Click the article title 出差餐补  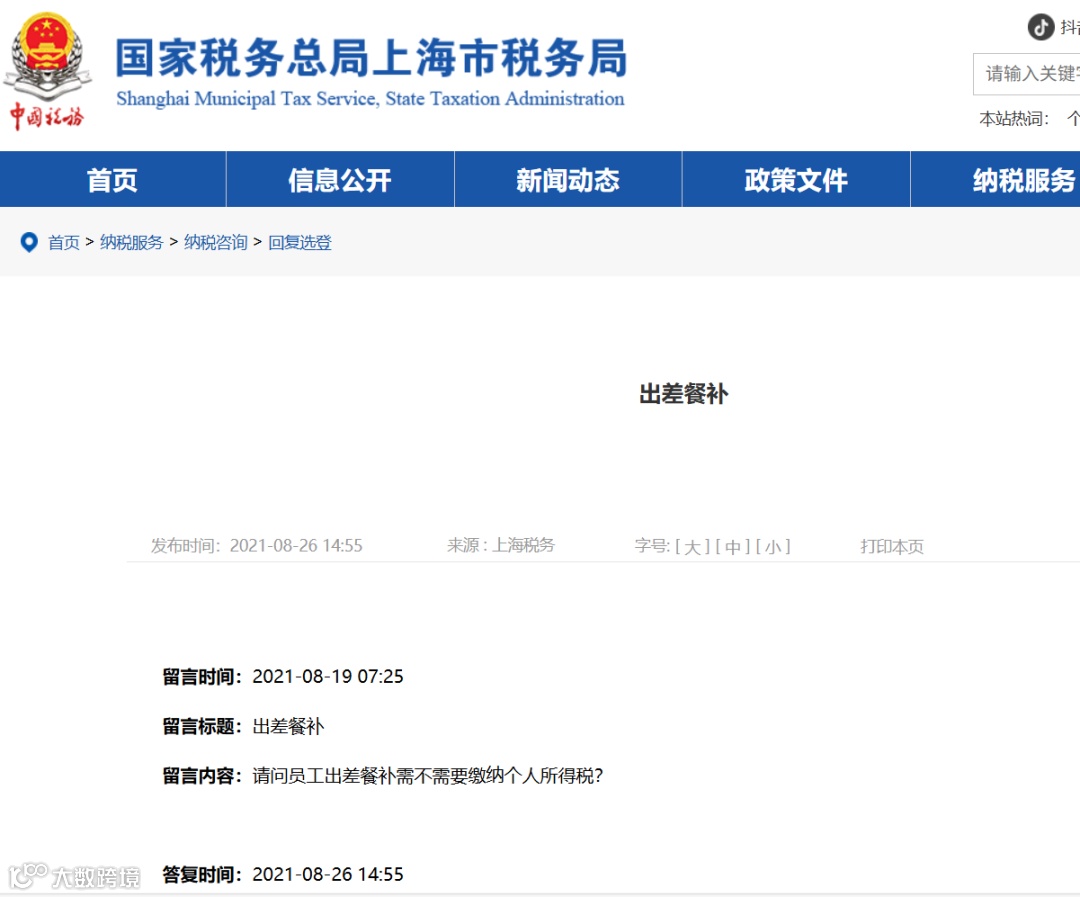point(682,394)
